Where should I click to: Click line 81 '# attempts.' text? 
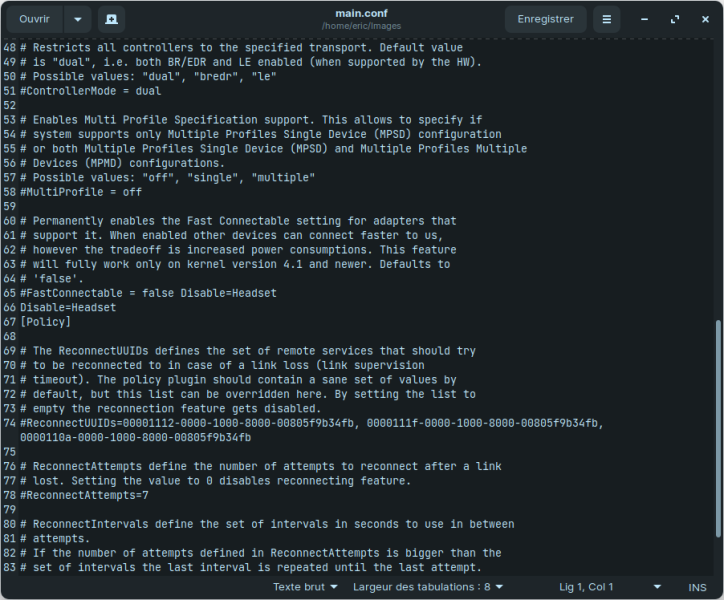tap(55, 539)
